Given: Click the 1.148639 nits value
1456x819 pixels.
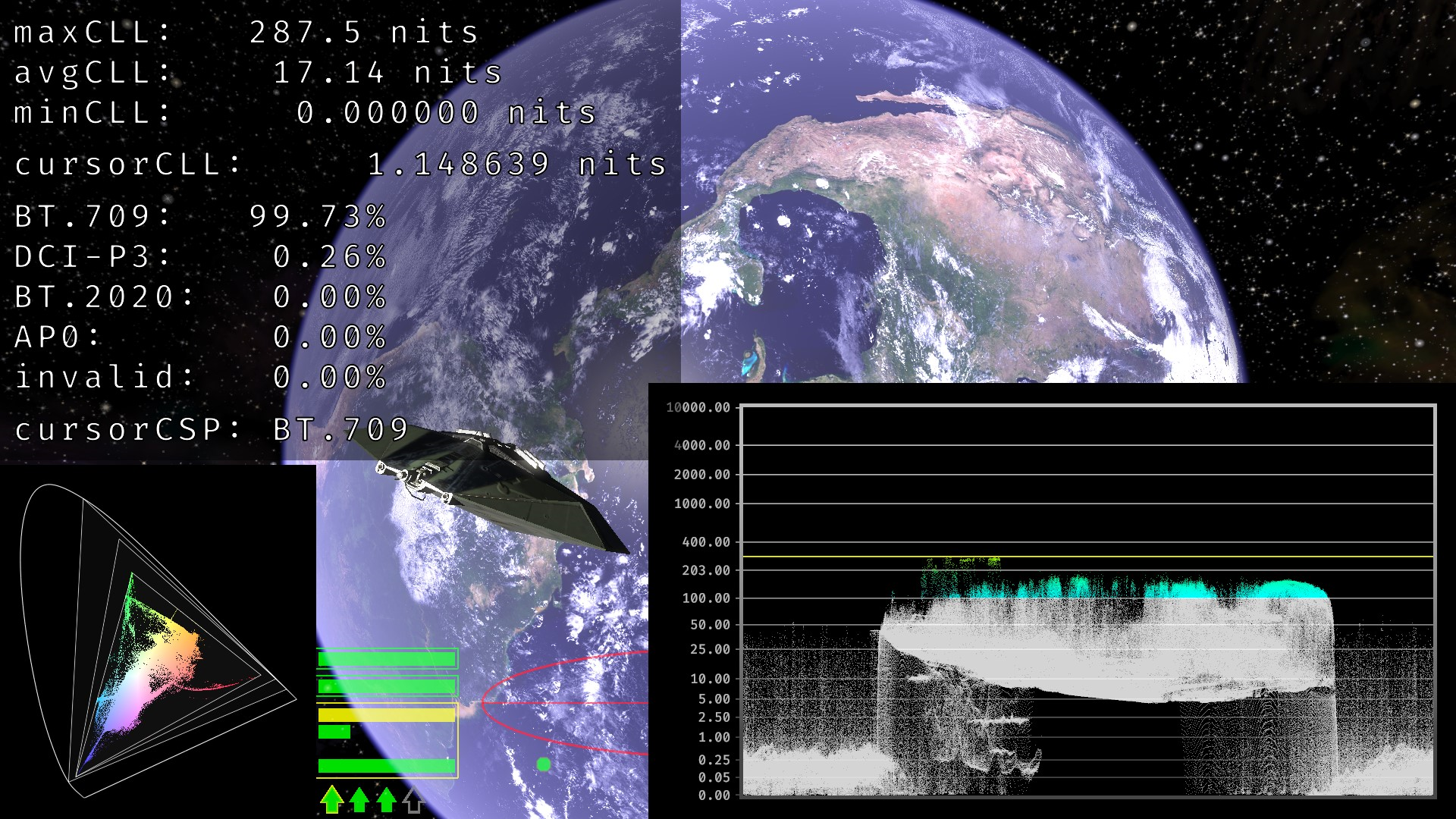Looking at the screenshot, I should tap(517, 165).
